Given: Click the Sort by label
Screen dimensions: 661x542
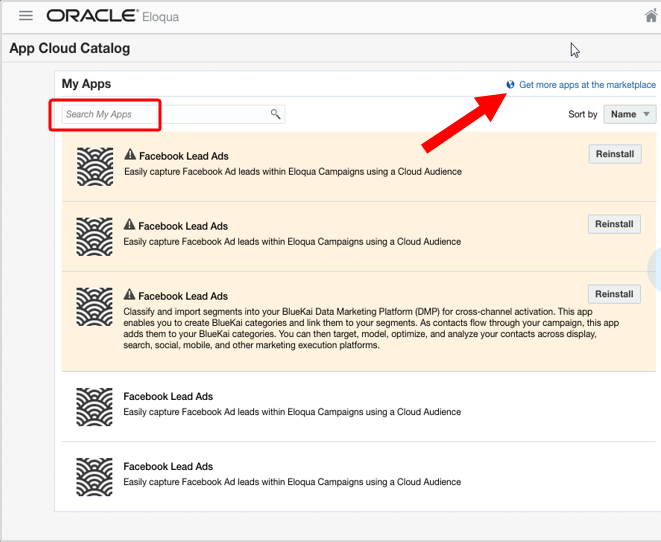Looking at the screenshot, I should click(x=583, y=114).
